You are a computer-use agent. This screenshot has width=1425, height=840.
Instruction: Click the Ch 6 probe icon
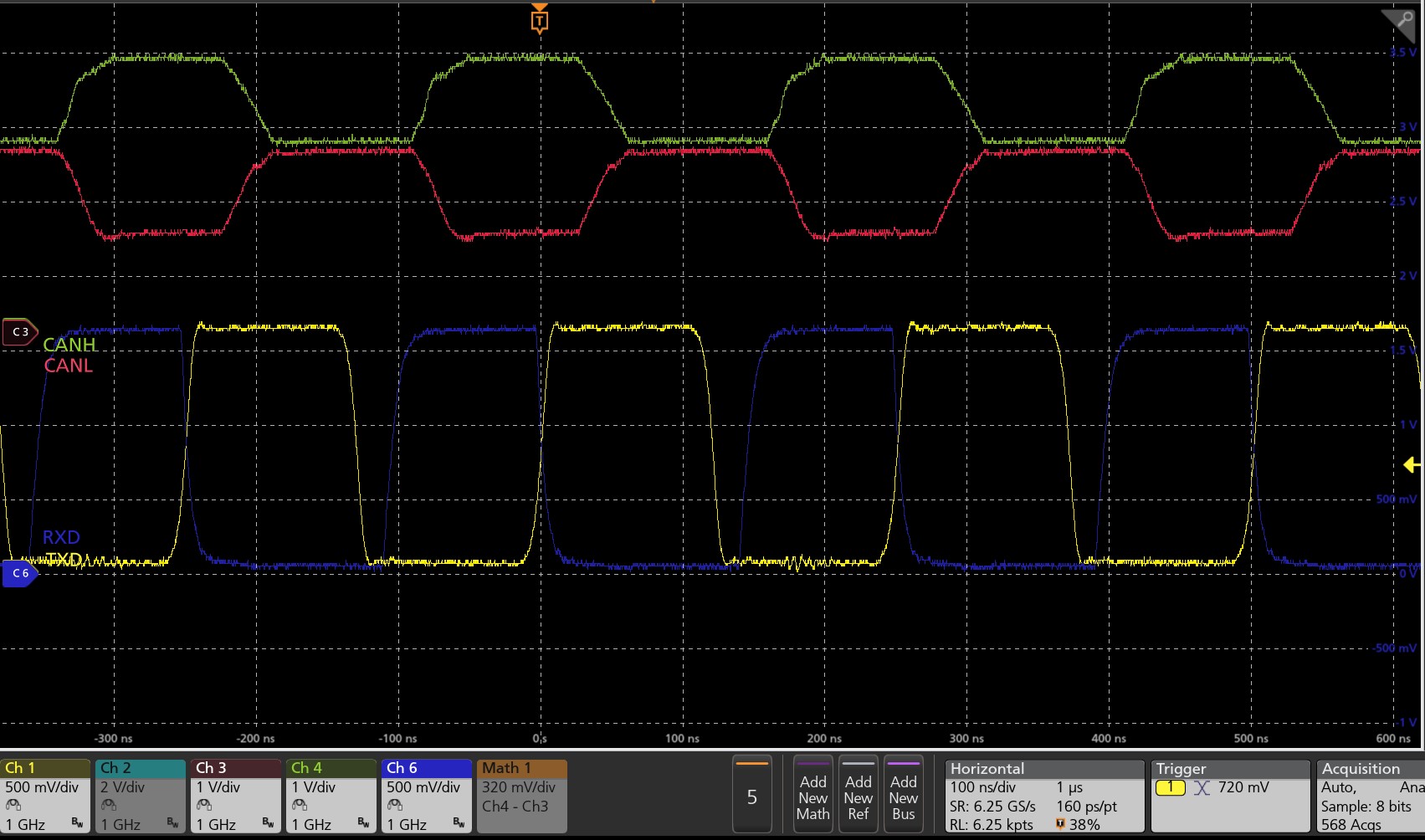(395, 806)
